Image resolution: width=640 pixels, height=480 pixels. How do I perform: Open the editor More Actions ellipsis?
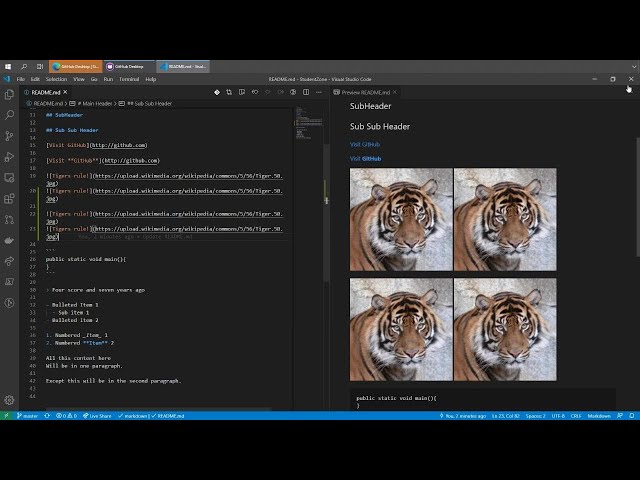[318, 92]
